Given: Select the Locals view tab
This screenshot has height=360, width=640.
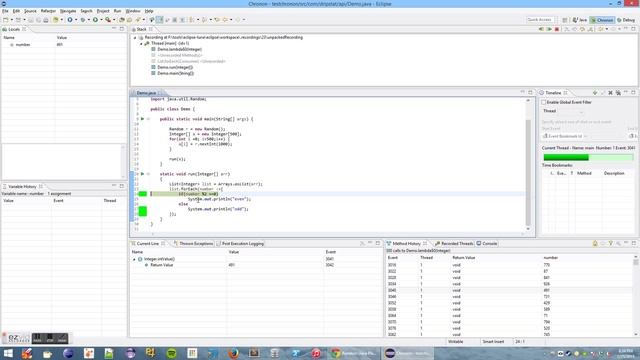Looking at the screenshot, I should click(x=14, y=29).
